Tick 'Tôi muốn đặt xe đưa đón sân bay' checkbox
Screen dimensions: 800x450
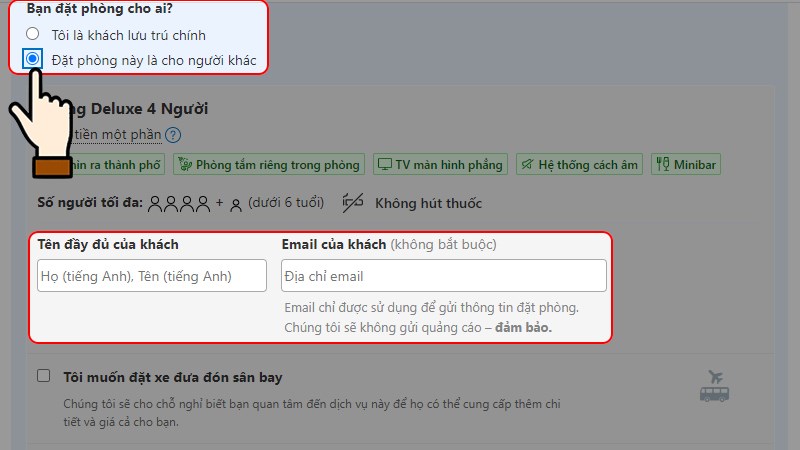(x=43, y=376)
